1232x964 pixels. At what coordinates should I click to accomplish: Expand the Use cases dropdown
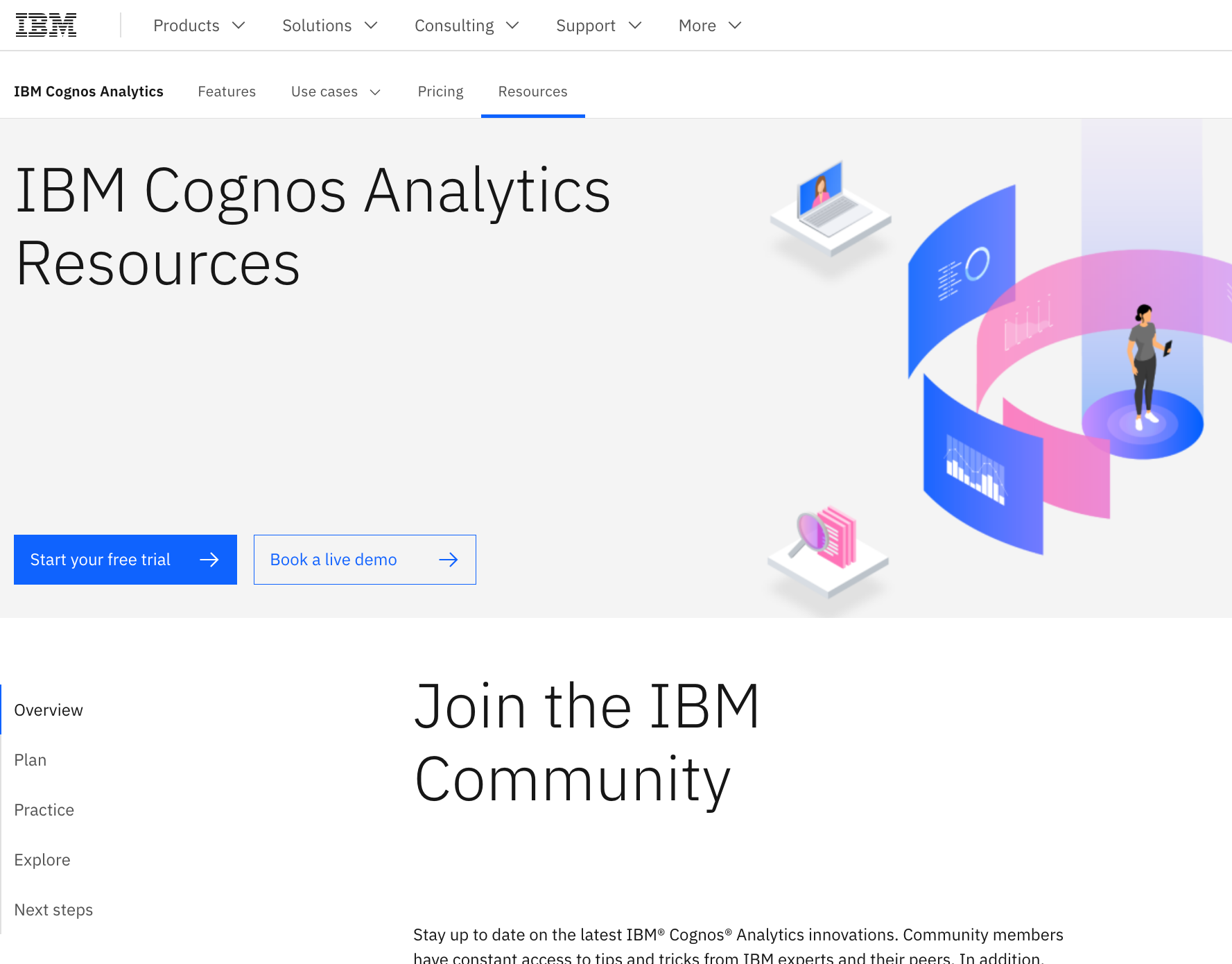(336, 92)
